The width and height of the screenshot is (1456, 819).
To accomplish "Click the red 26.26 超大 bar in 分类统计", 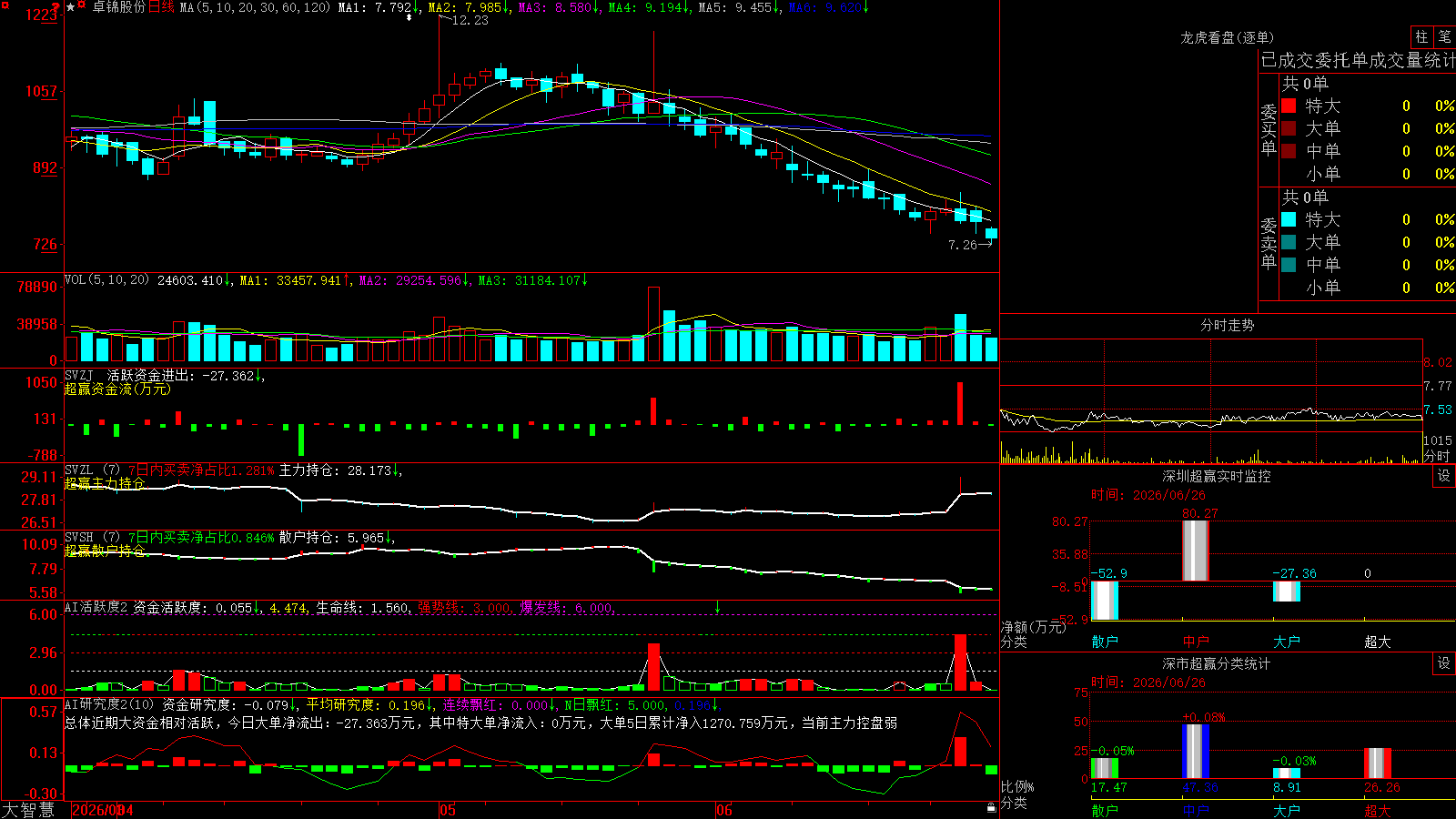I will tap(1378, 763).
